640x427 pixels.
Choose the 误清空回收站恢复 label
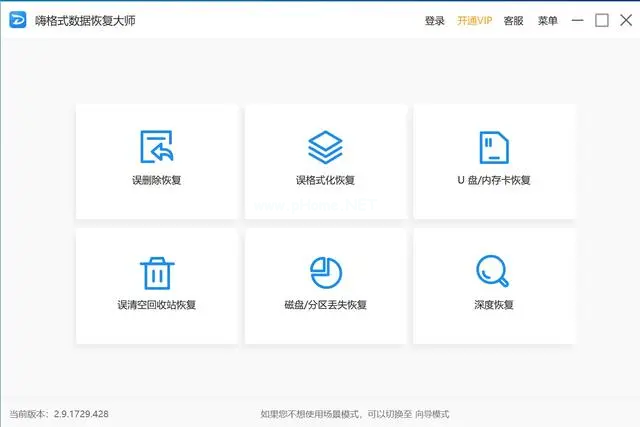click(156, 304)
